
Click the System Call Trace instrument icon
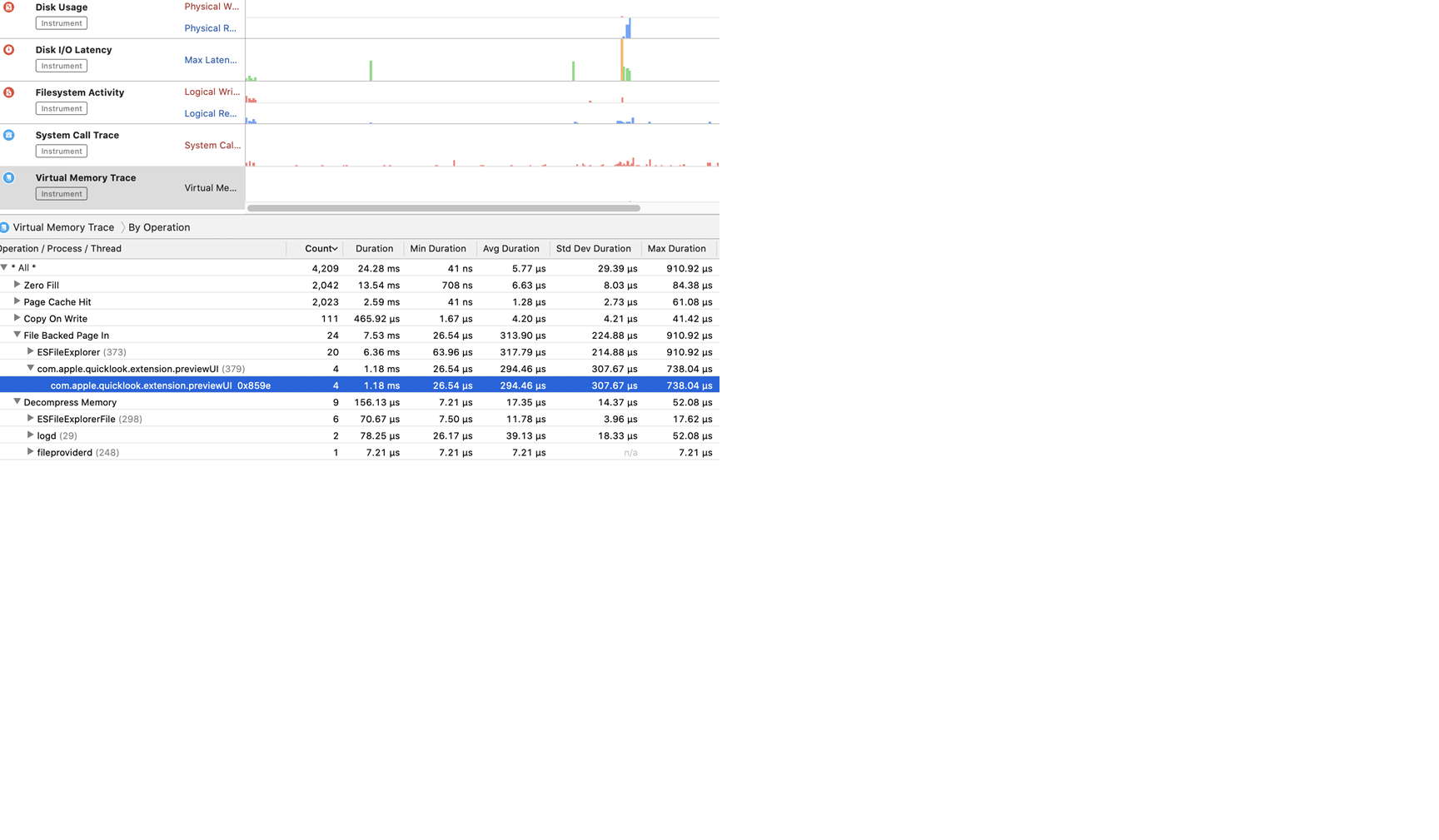[x=9, y=135]
